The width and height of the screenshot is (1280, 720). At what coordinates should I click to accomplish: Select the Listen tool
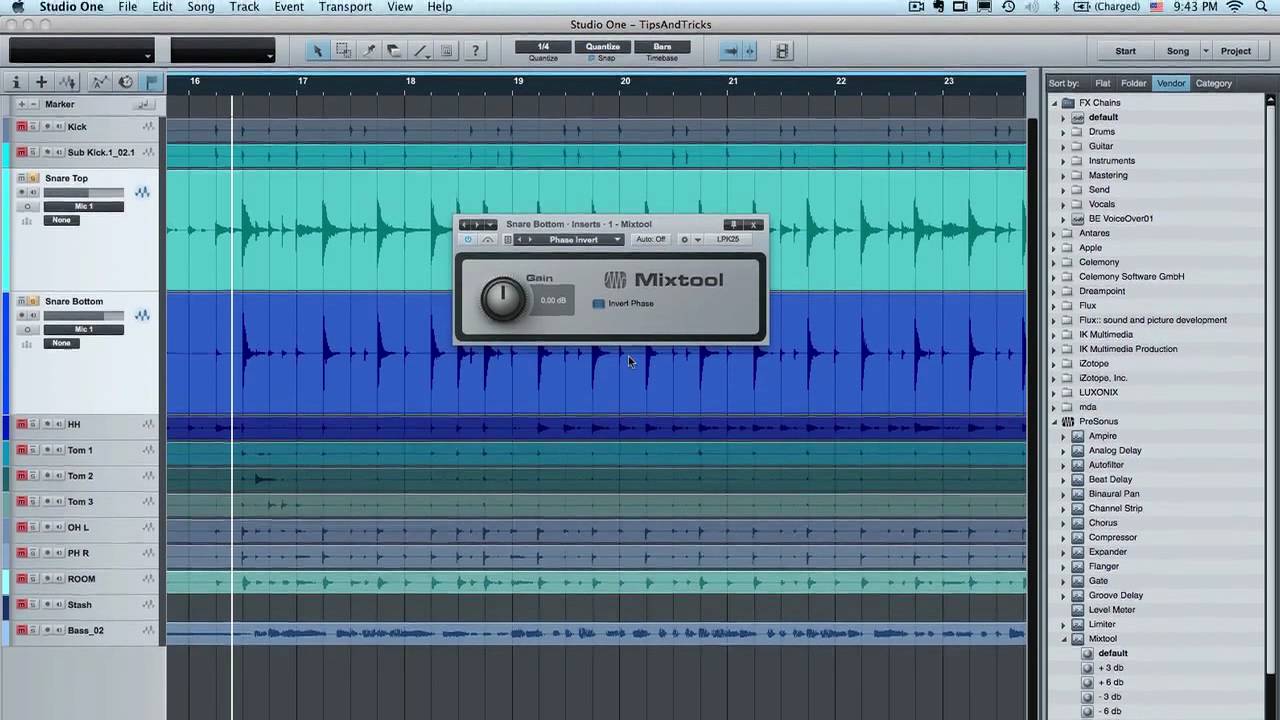(x=446, y=51)
